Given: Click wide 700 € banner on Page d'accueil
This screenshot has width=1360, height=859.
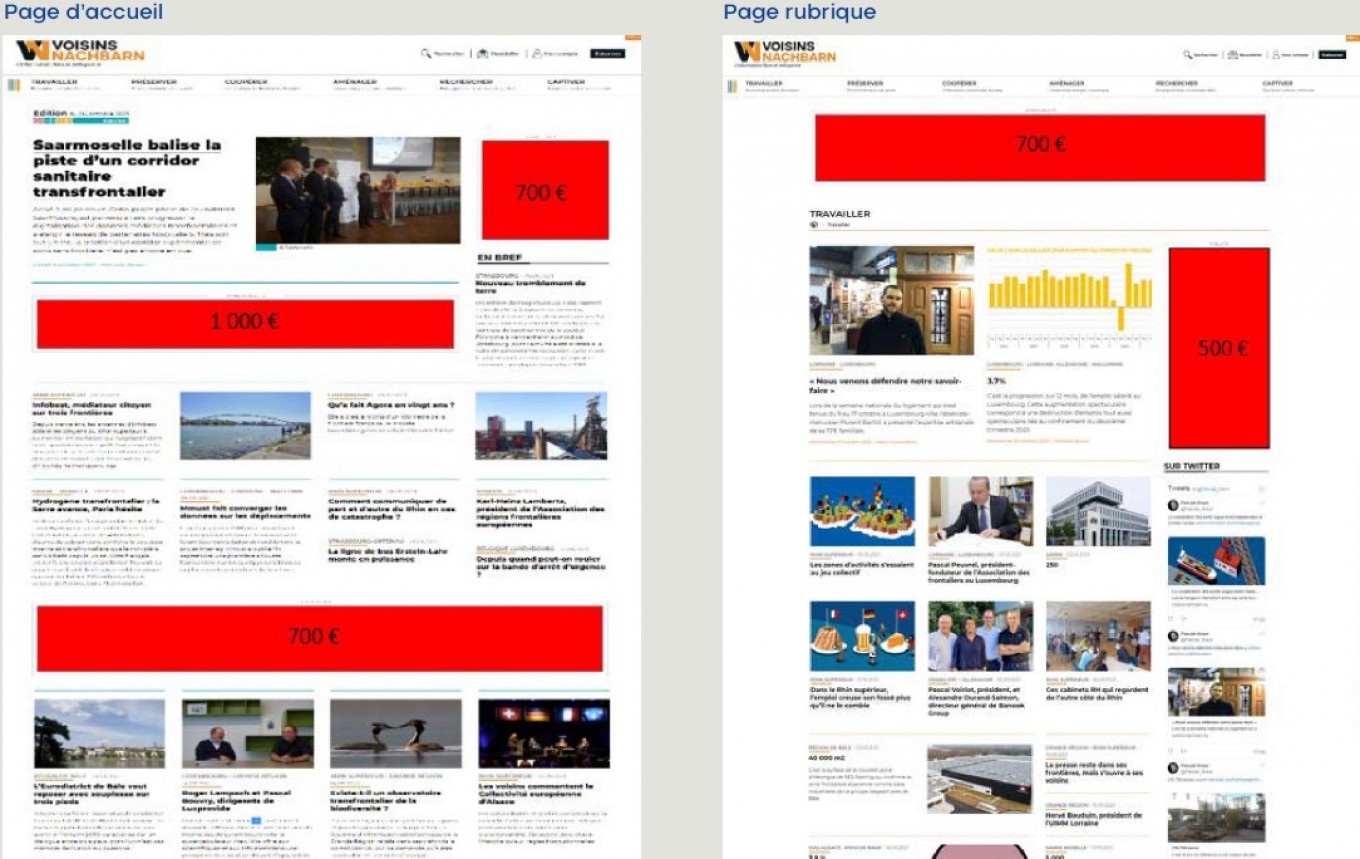Looking at the screenshot, I should (320, 638).
